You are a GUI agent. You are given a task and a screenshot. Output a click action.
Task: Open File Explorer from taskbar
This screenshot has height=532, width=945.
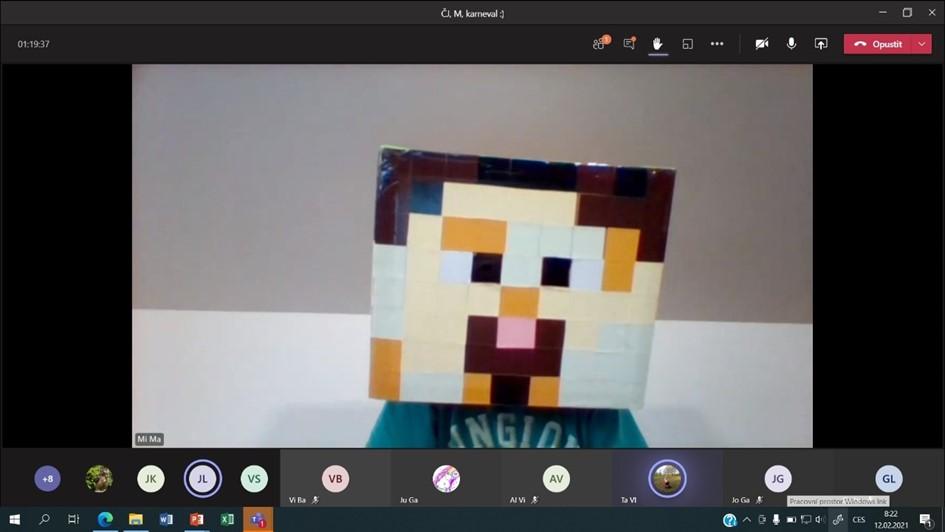[x=136, y=519]
